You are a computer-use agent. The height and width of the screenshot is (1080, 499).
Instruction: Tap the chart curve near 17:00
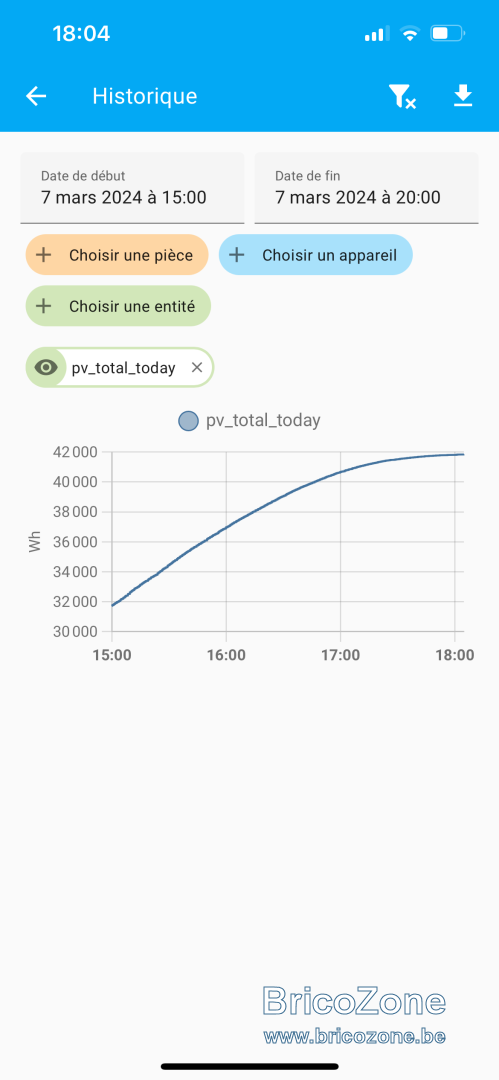click(x=340, y=472)
